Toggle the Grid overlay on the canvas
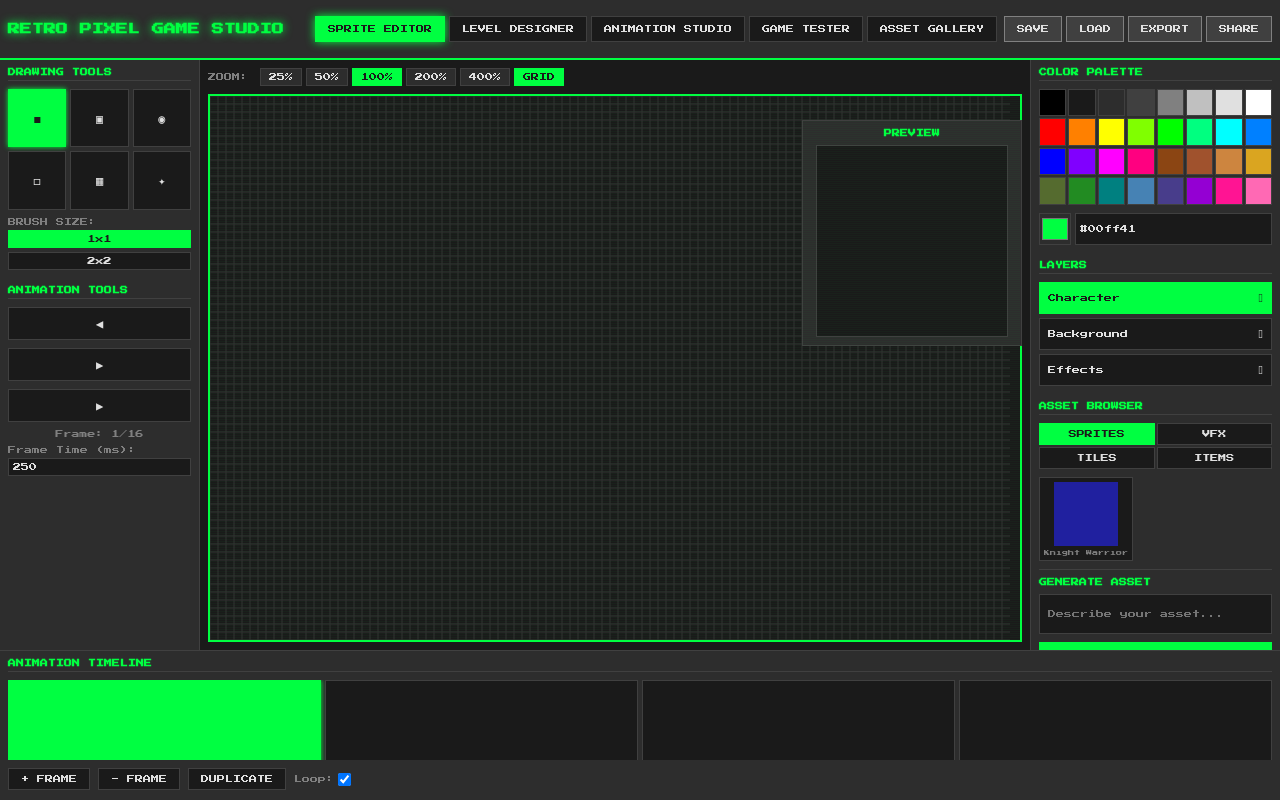This screenshot has width=1280, height=800. 538,76
